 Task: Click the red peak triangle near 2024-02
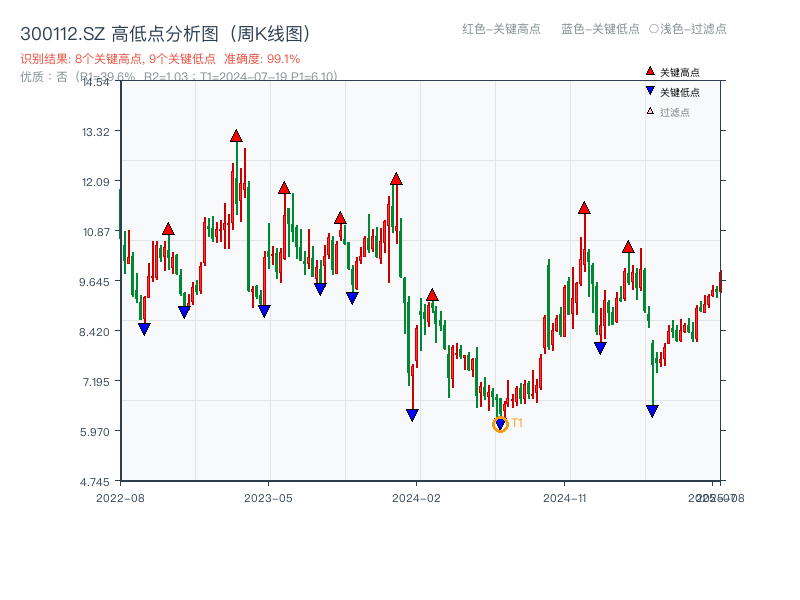pyautogui.click(x=432, y=296)
